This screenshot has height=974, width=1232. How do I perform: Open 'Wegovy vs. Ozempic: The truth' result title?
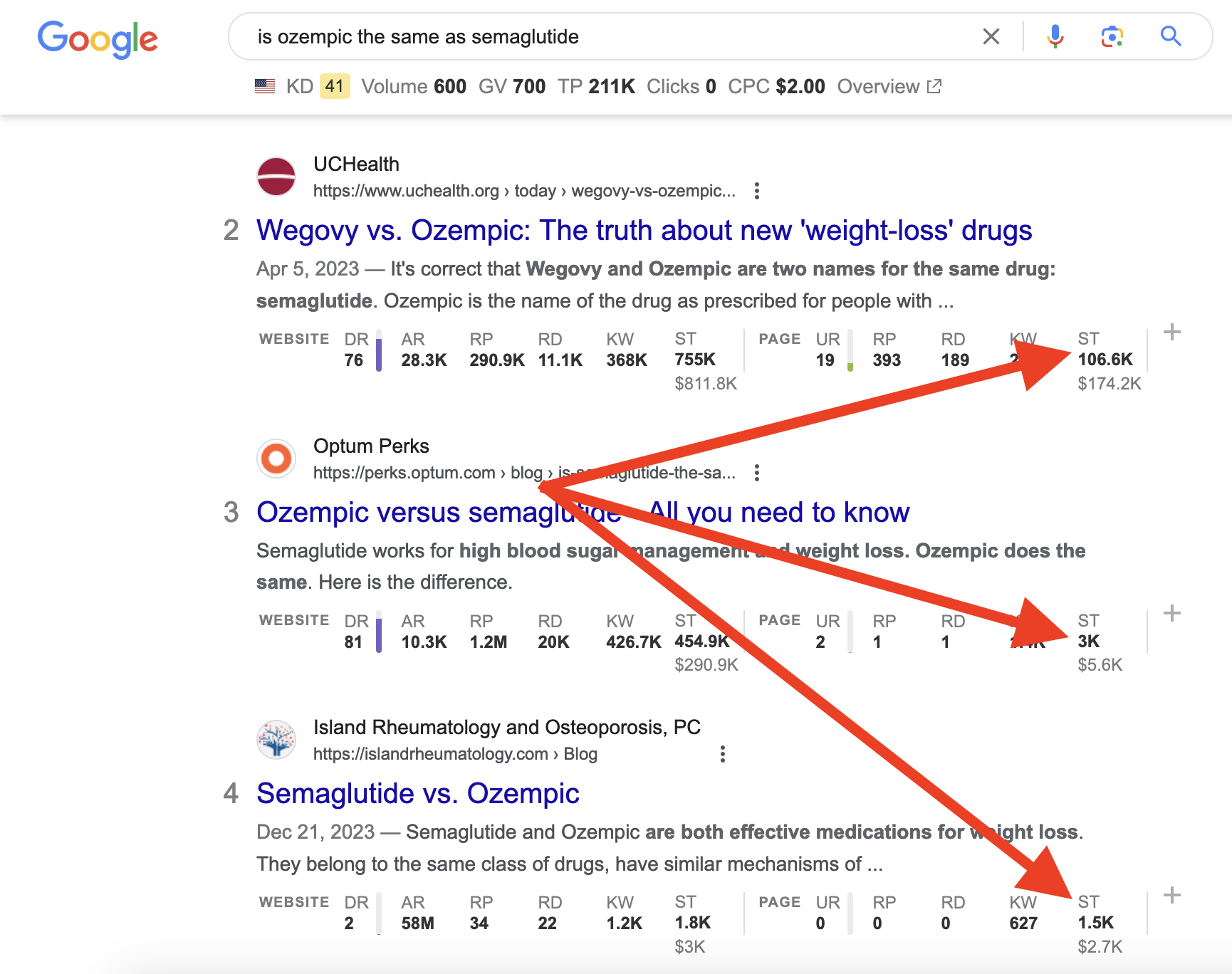tap(644, 230)
